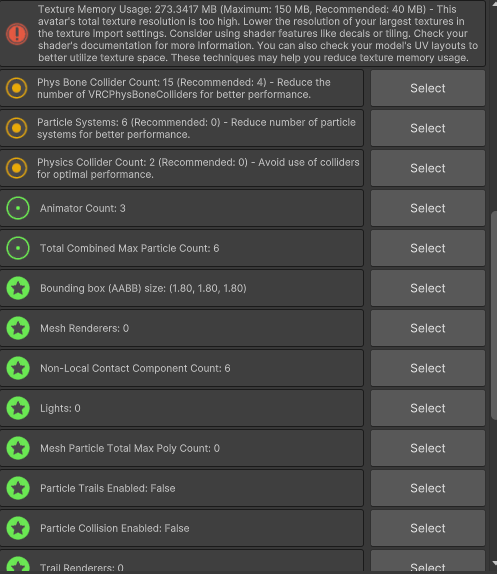Viewport: 497px width, 574px height.
Task: Click Select button next to Particle Systems
Action: [428, 128]
